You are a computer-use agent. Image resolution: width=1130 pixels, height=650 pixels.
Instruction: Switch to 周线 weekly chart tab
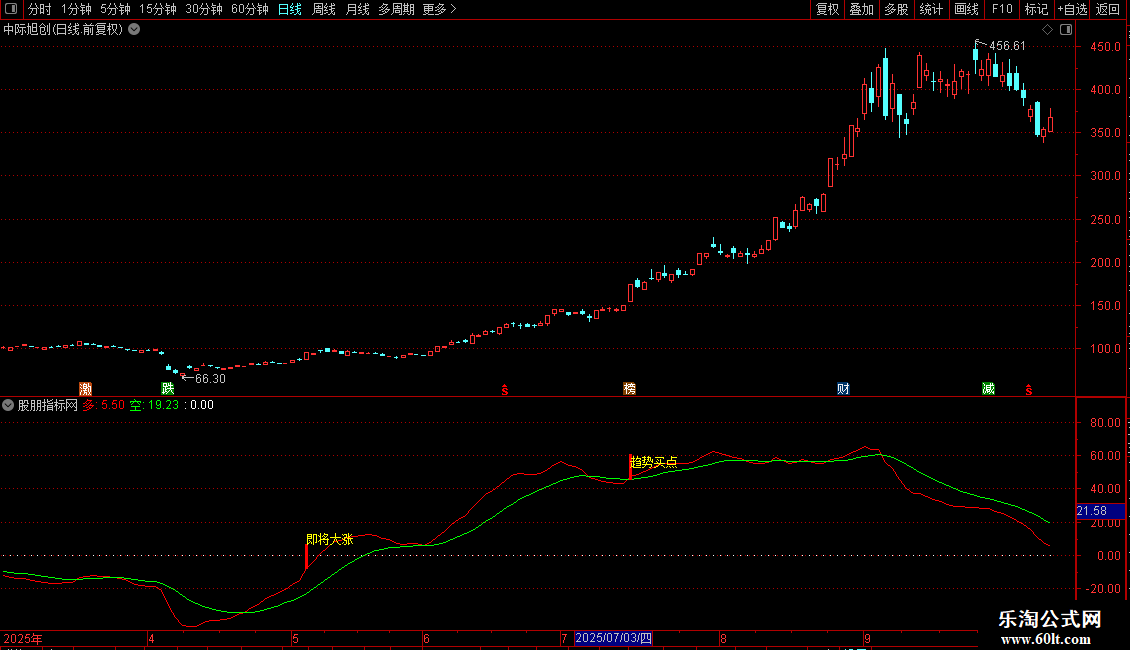pos(324,9)
